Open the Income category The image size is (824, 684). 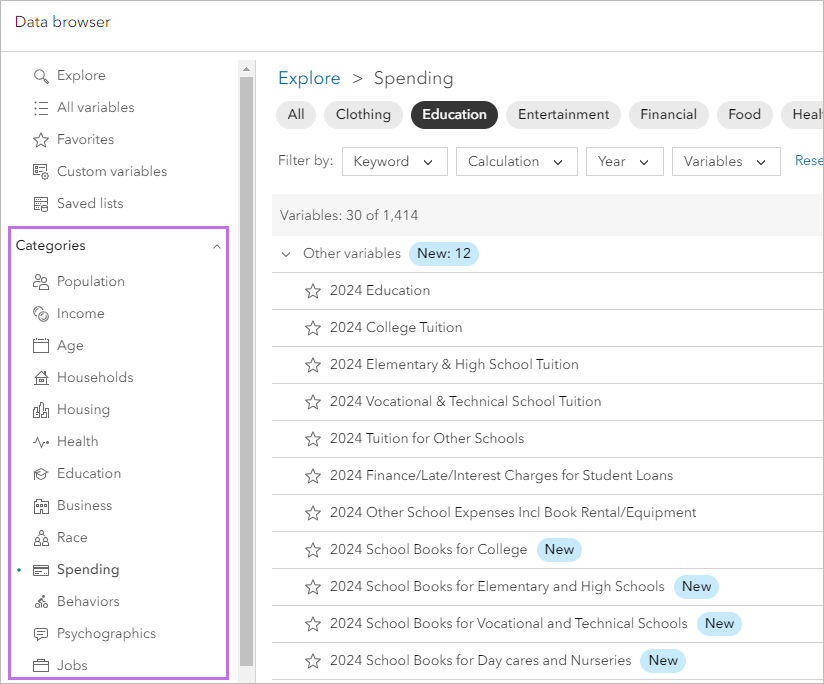click(x=78, y=313)
